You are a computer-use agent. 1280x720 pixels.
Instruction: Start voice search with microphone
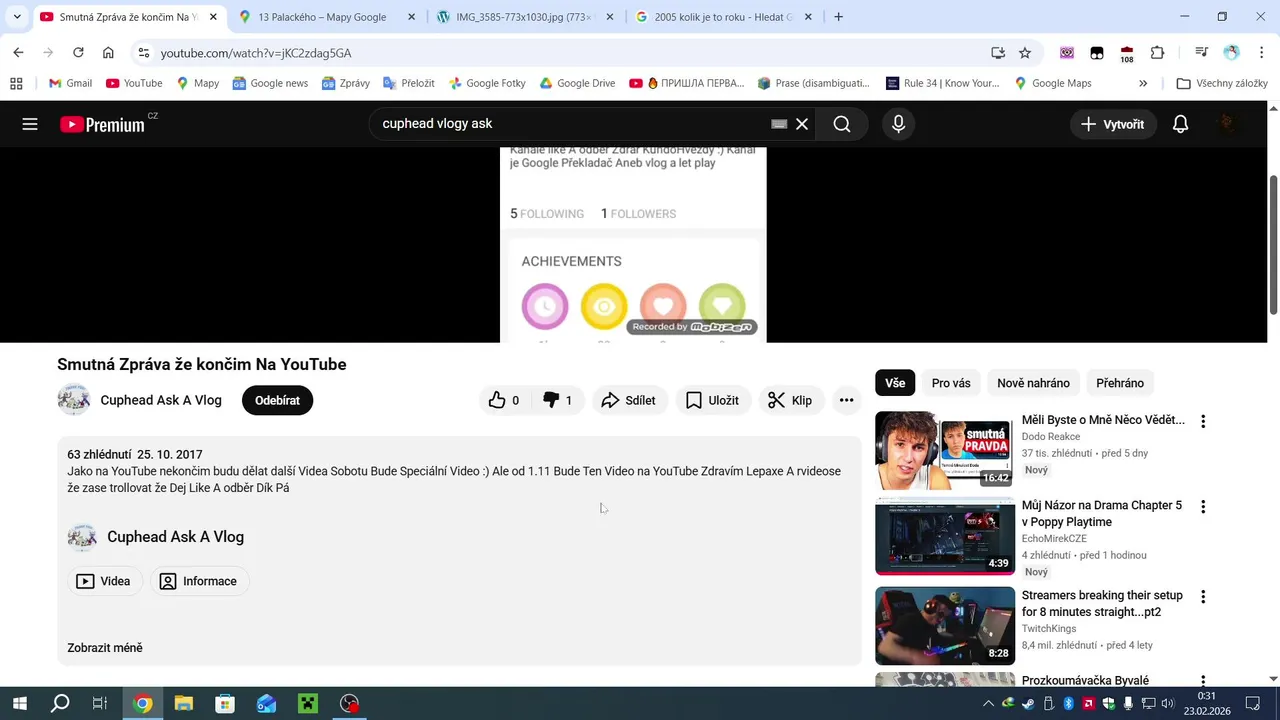click(x=898, y=124)
